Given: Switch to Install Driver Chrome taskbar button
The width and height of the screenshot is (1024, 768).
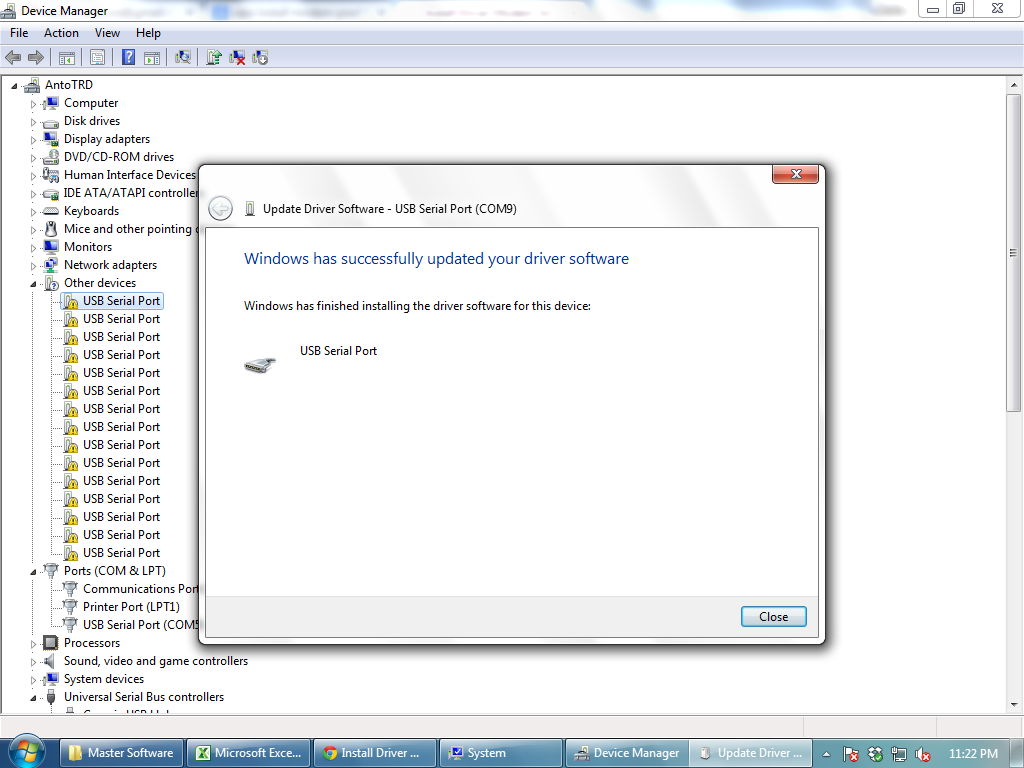Looking at the screenshot, I should pyautogui.click(x=375, y=753).
